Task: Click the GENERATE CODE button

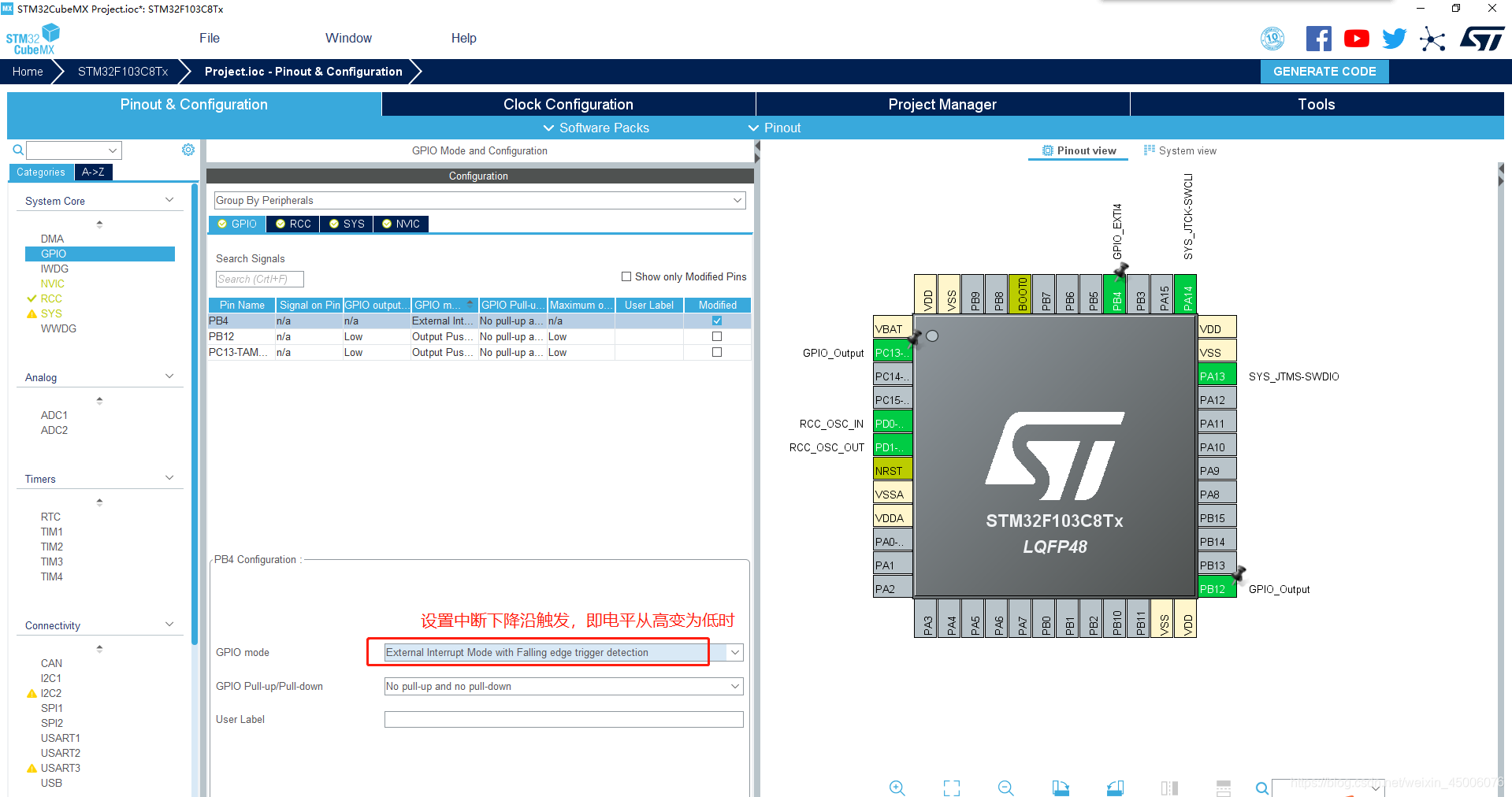Action: coord(1324,71)
